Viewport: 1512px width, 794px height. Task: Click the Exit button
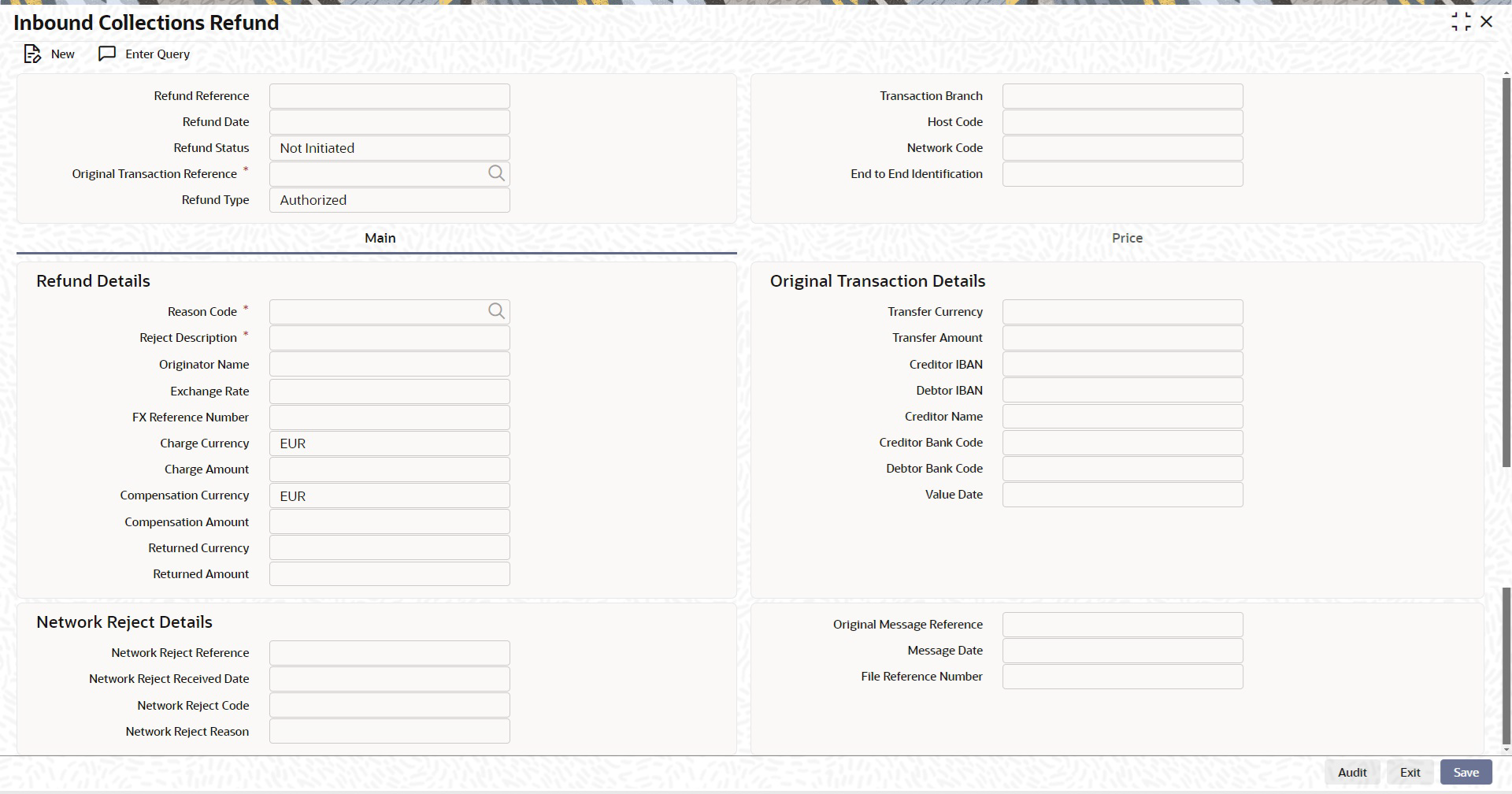1410,772
